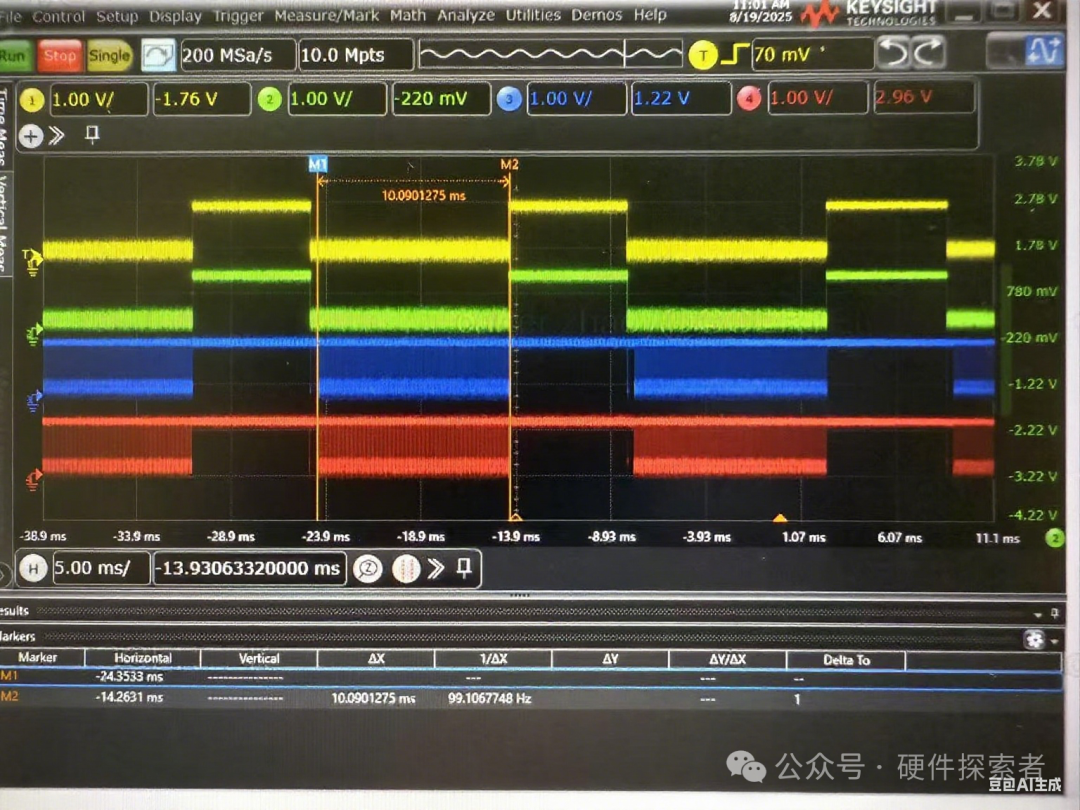Toggle channel 2 green button
The width and height of the screenshot is (1080, 810).
point(269,99)
